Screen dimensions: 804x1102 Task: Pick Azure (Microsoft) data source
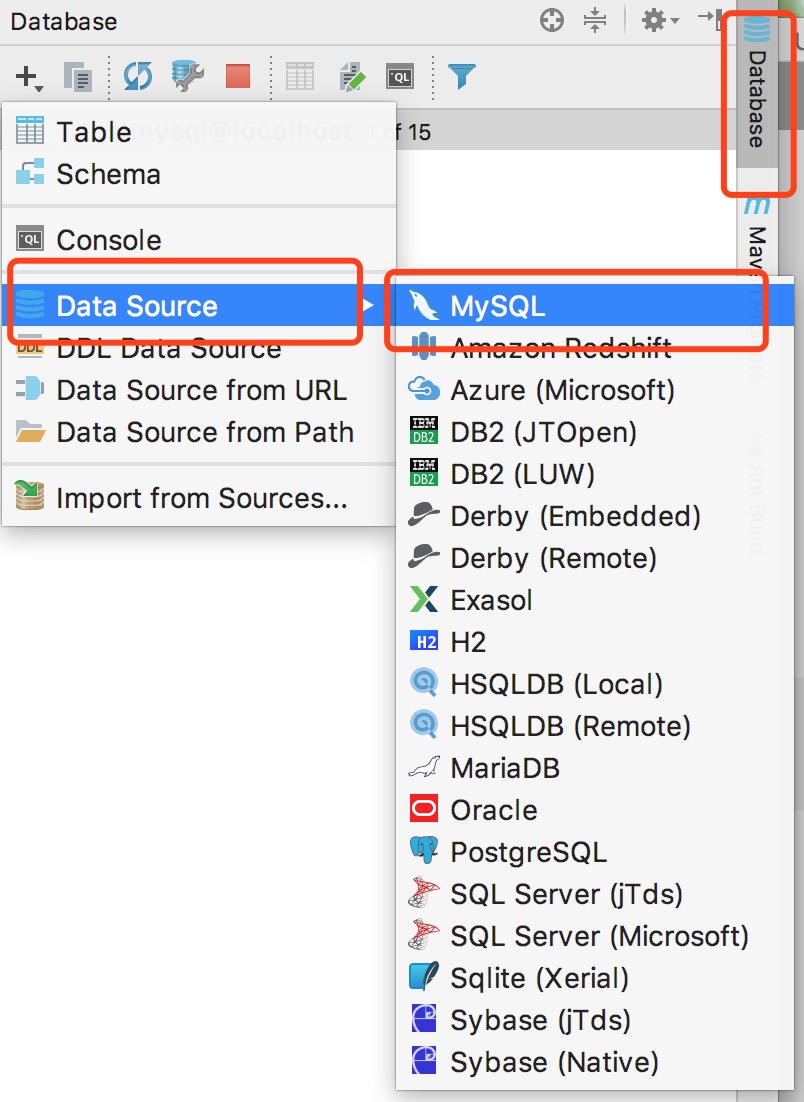pyautogui.click(x=595, y=390)
